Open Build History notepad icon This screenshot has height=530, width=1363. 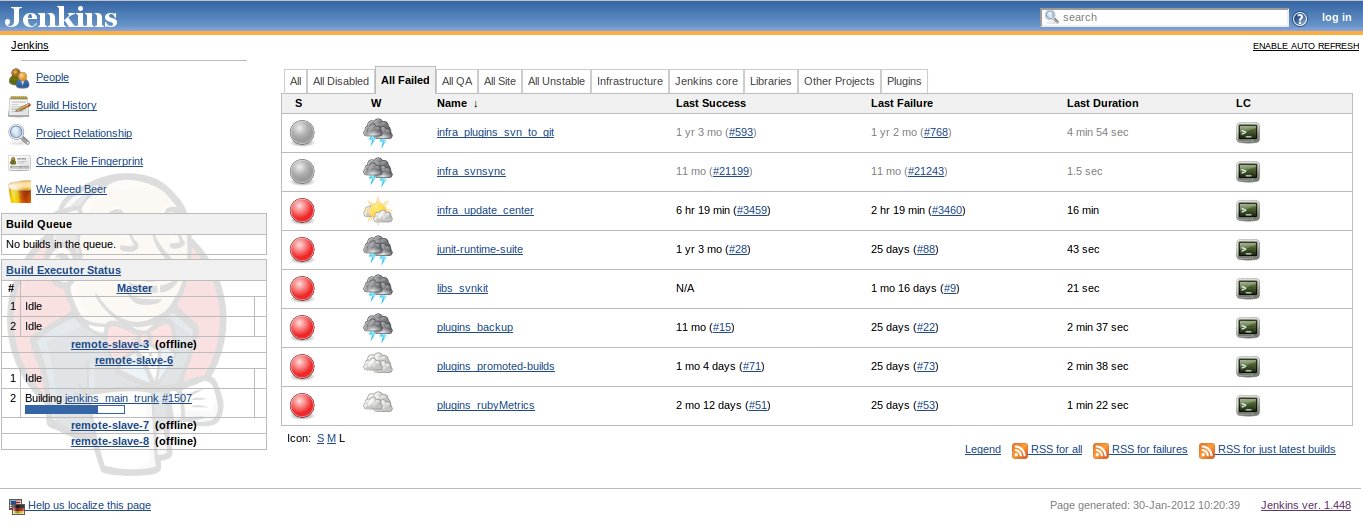click(19, 106)
